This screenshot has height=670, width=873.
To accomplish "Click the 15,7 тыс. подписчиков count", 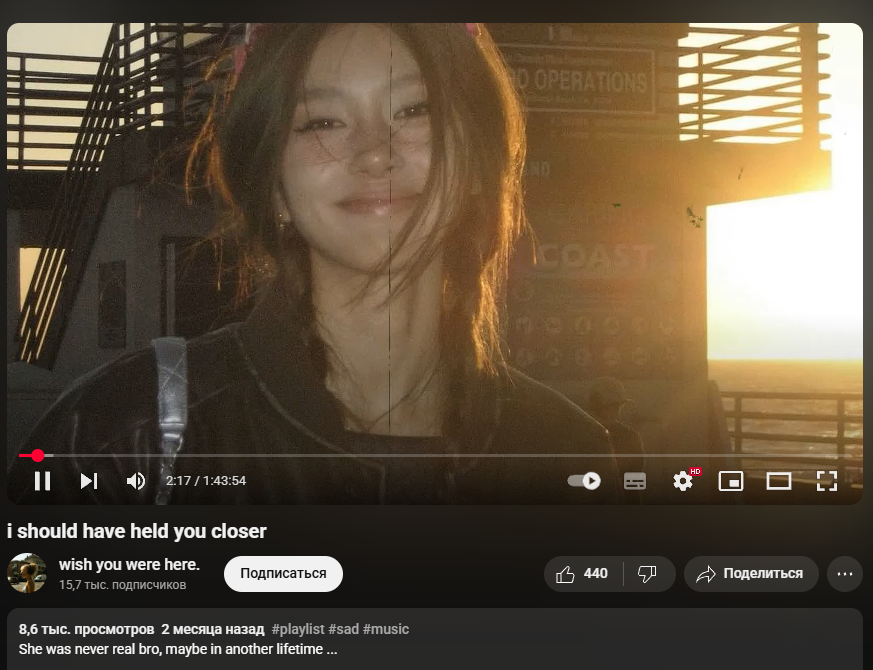I will coord(122,585).
